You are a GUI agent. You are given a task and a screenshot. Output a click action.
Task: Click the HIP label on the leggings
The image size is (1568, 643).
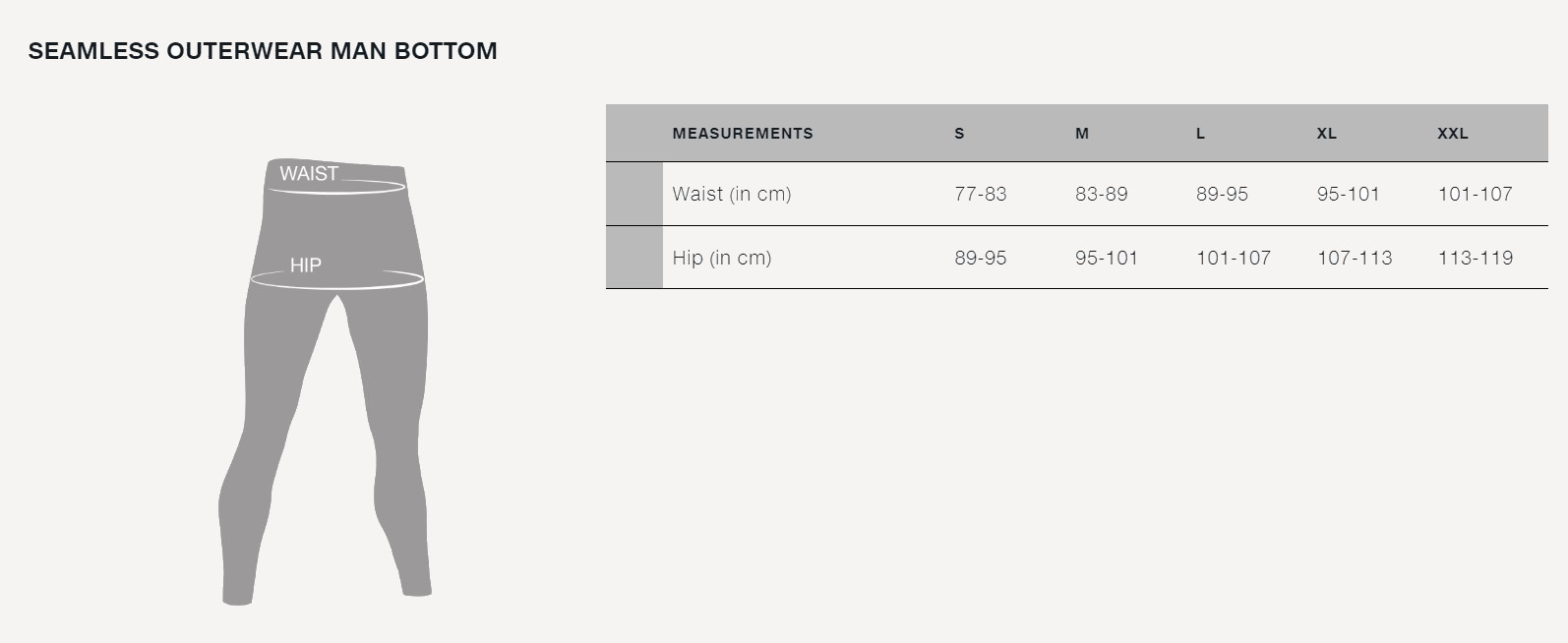pyautogui.click(x=306, y=265)
